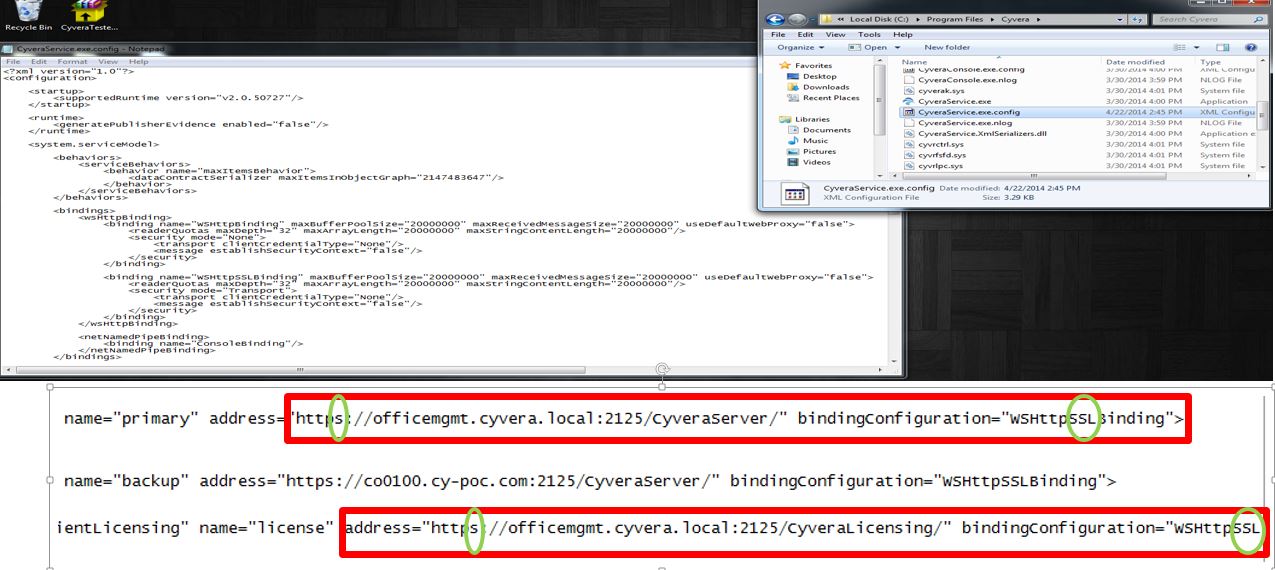The width and height of the screenshot is (1275, 570).
Task: Select the CyveraService.exe.config file row
Action: click(x=1078, y=112)
